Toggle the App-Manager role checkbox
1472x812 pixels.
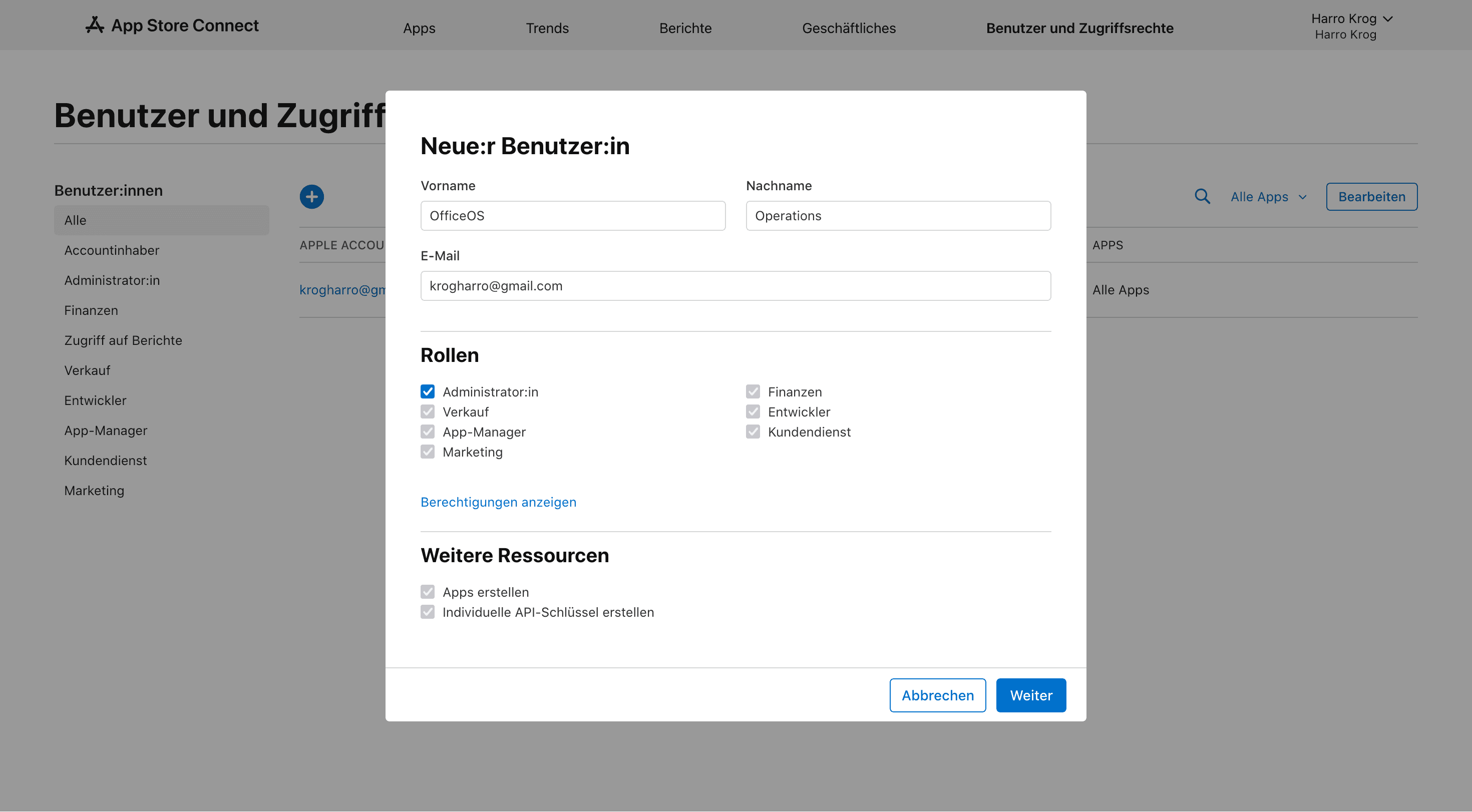coord(428,432)
